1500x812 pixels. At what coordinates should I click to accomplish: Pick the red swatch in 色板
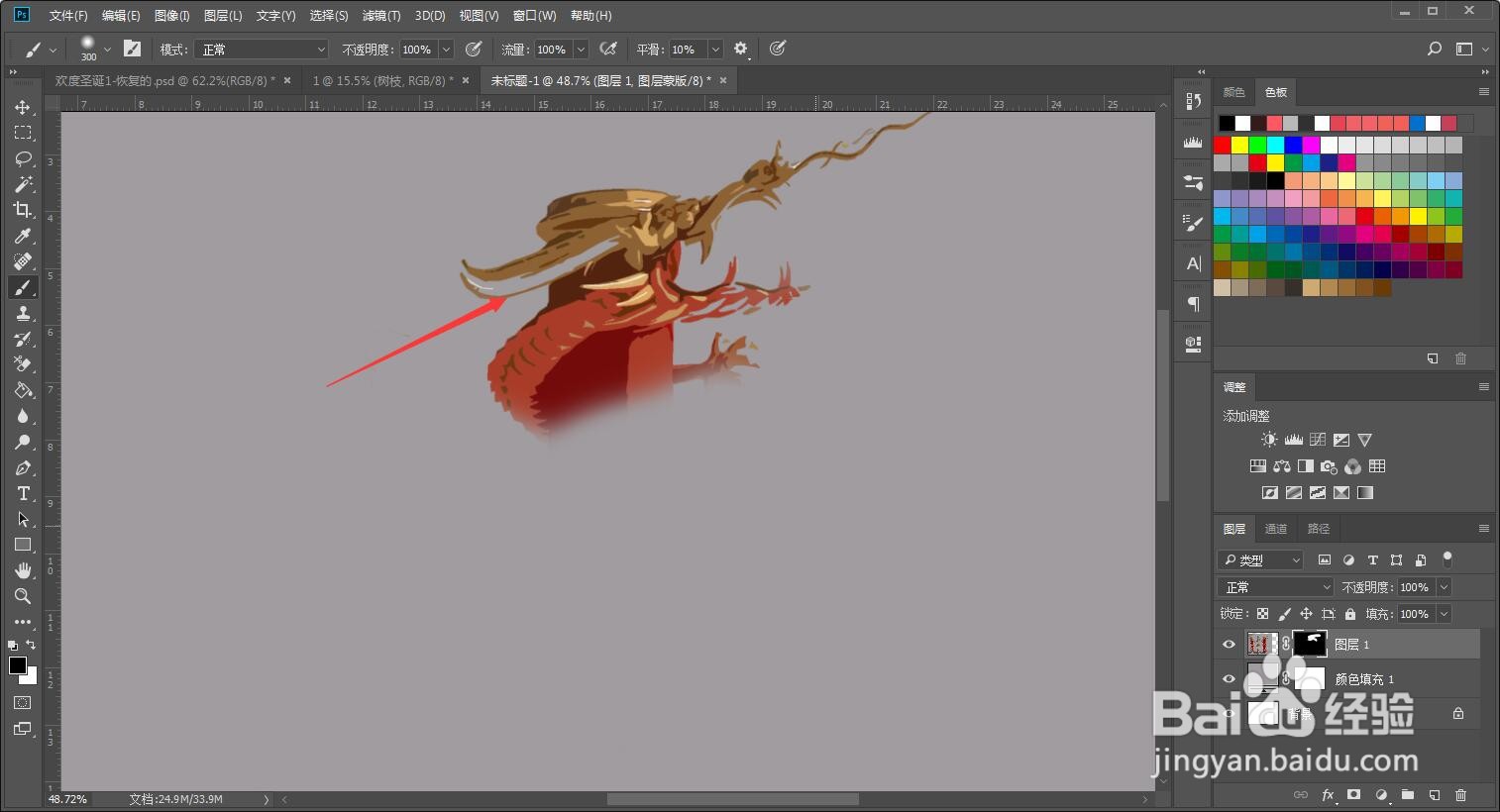[x=1223, y=146]
